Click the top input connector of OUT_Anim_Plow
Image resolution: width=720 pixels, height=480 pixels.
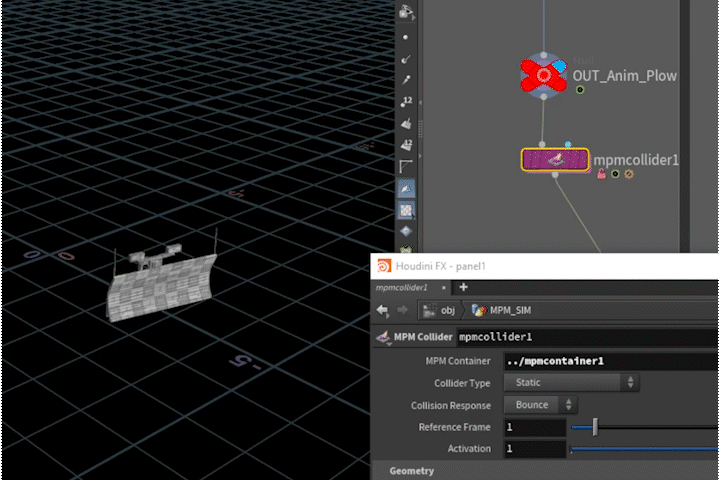(x=544, y=55)
